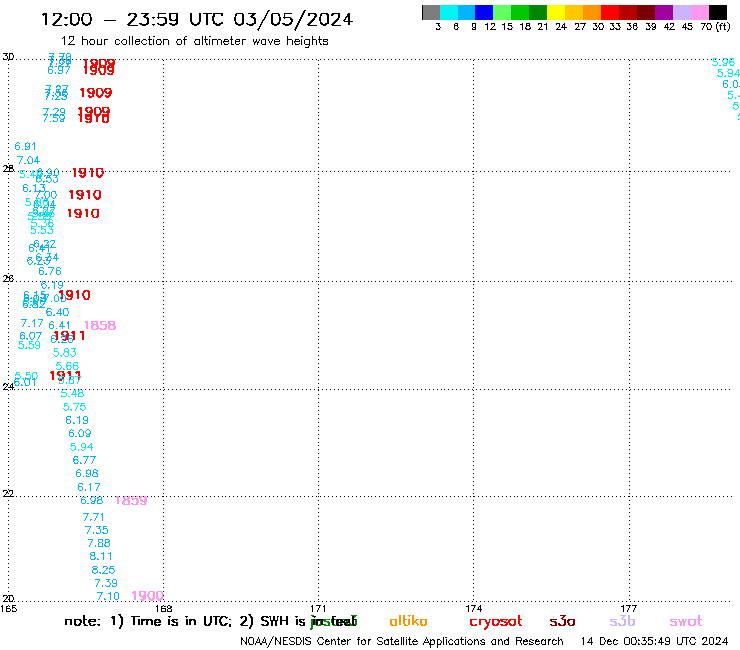Click the 8.25 wave height value
The height and width of the screenshot is (650, 740).
coord(103,570)
